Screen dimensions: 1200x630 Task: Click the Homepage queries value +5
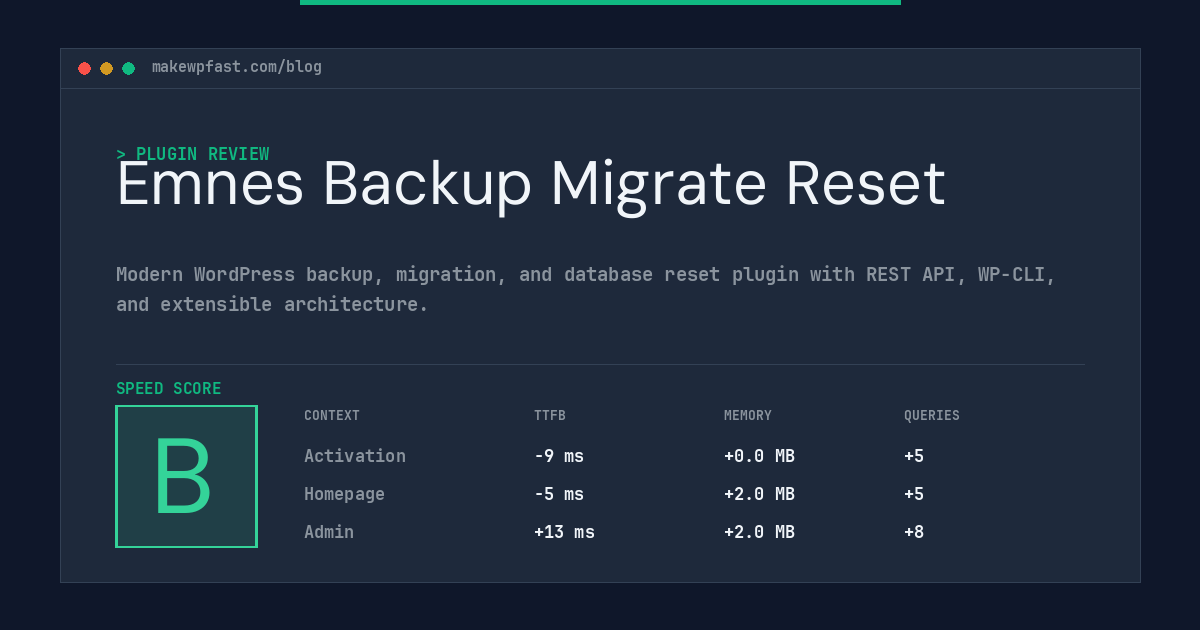tap(914, 494)
